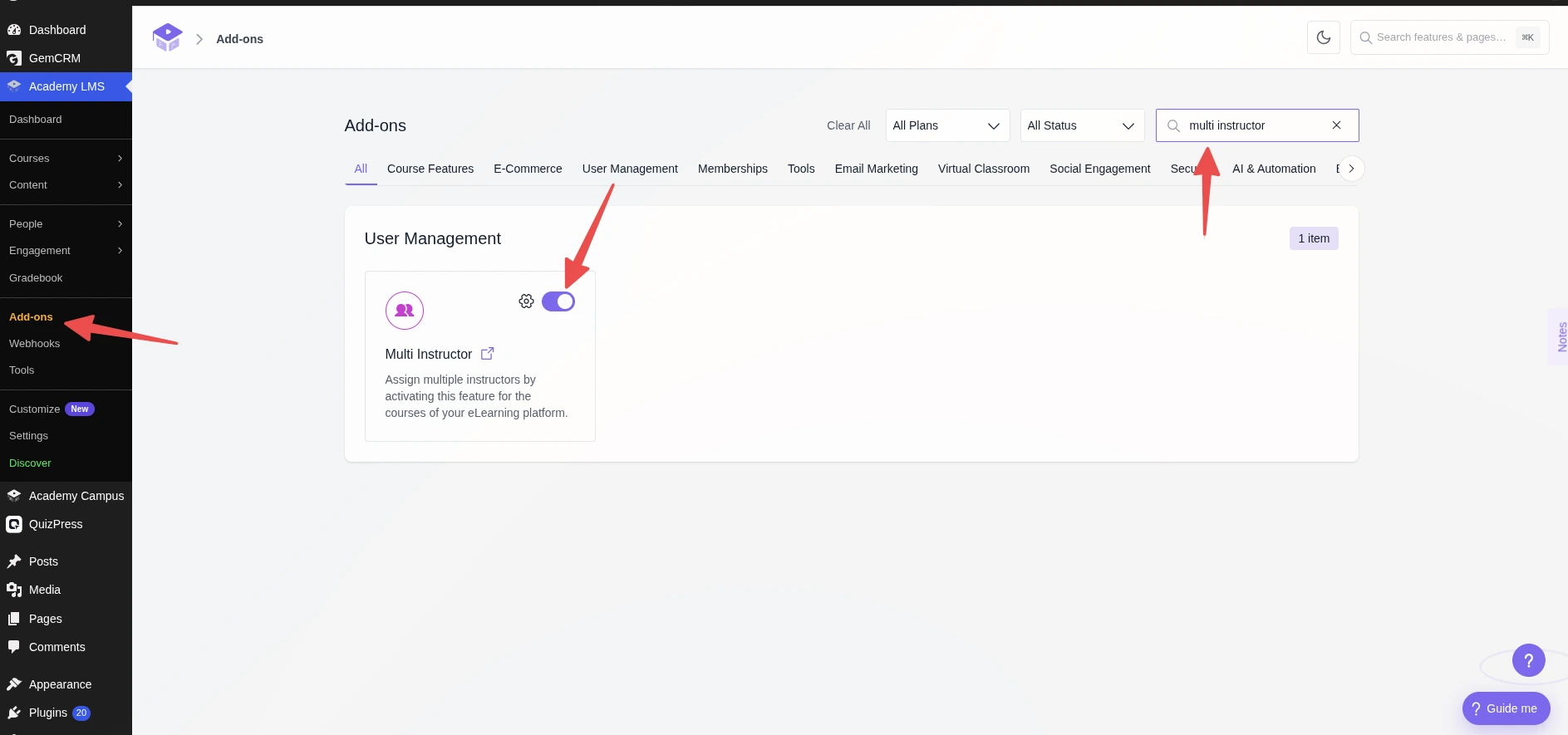Open Pages in the sidebar
This screenshot has width=1568, height=735.
click(66, 619)
